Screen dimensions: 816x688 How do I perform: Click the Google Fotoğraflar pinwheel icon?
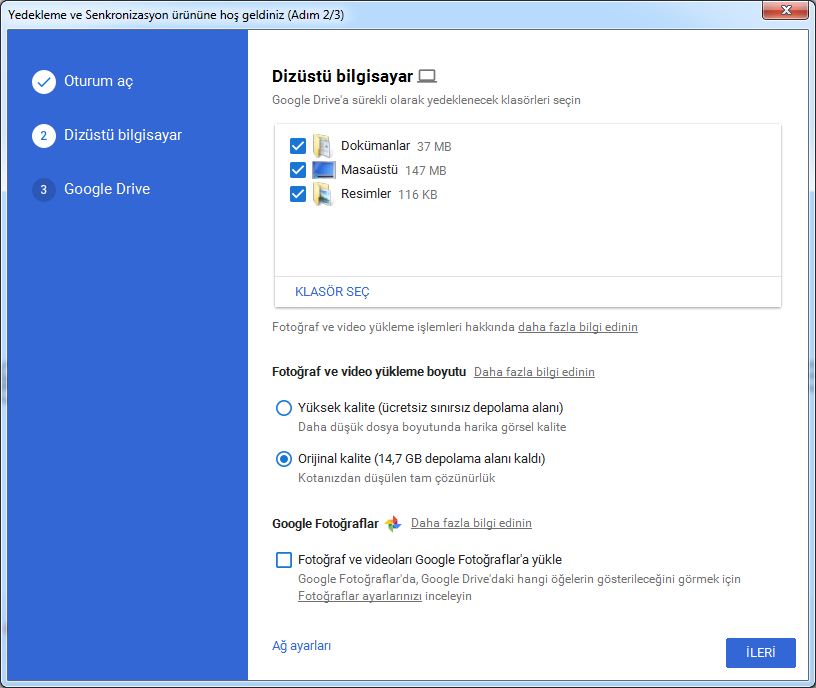[393, 523]
